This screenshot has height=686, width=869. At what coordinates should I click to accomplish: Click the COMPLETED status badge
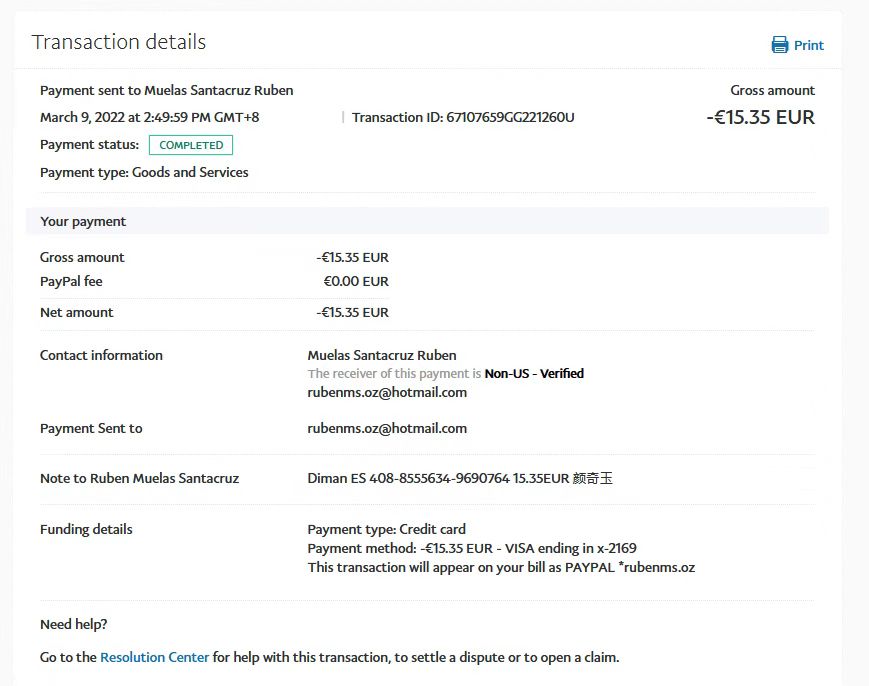pyautogui.click(x=191, y=145)
